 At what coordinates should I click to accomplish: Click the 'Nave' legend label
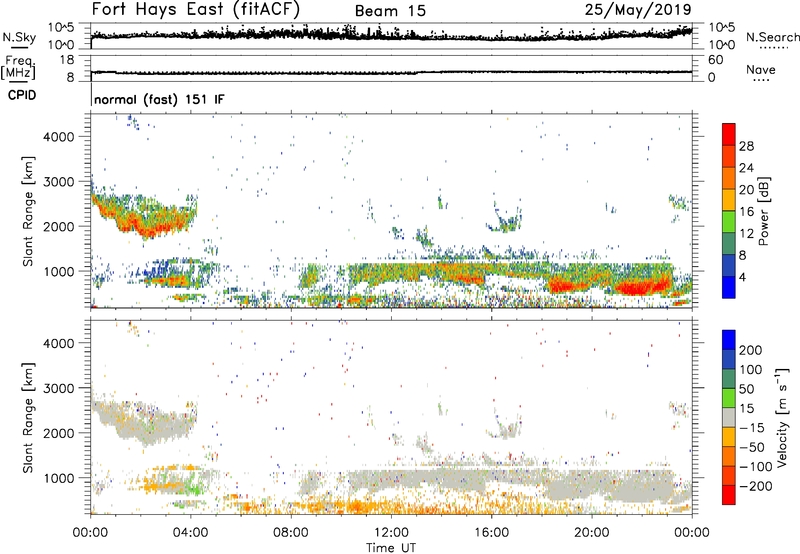tap(761, 69)
